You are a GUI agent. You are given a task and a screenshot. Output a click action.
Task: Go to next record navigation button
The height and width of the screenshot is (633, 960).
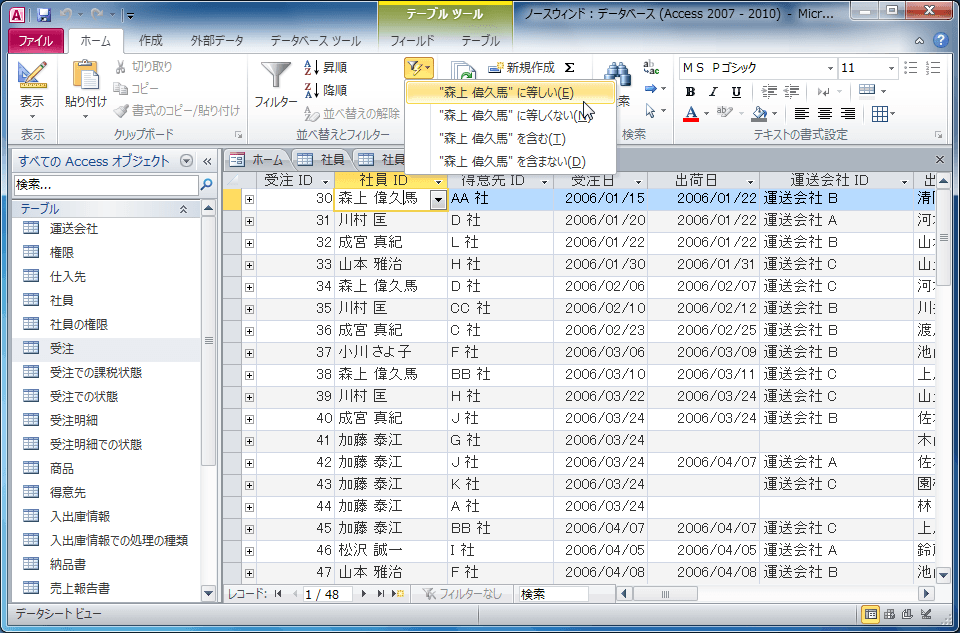pyautogui.click(x=364, y=593)
